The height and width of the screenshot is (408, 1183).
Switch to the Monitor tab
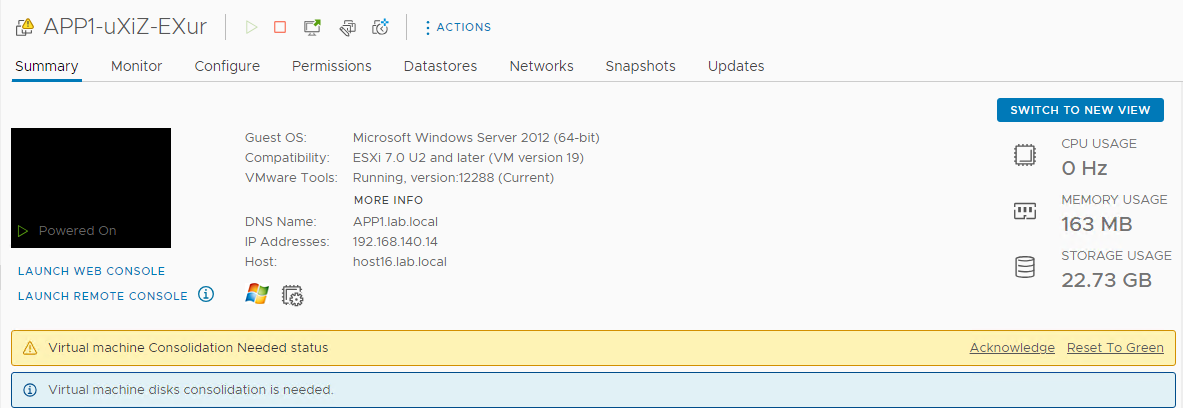click(136, 66)
